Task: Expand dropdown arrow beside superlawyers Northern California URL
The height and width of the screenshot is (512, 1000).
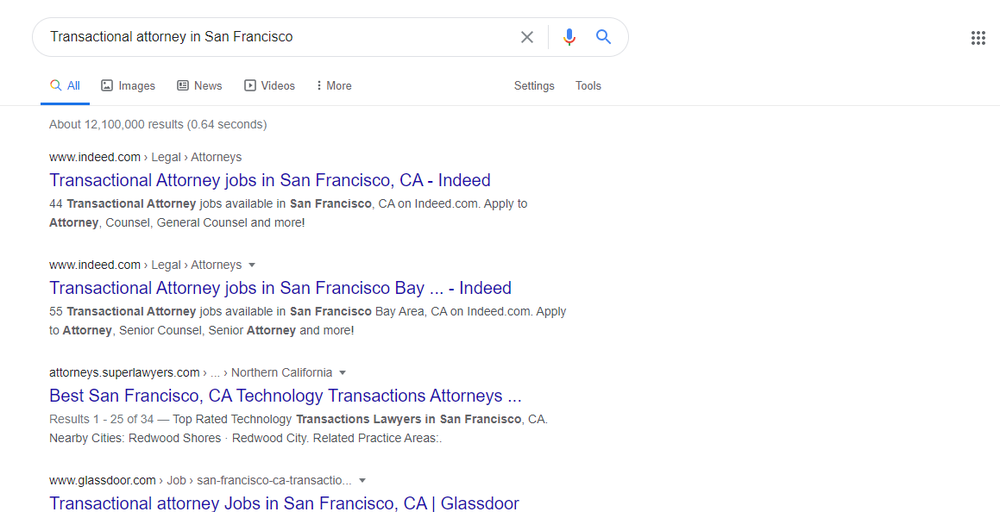Action: 342,372
